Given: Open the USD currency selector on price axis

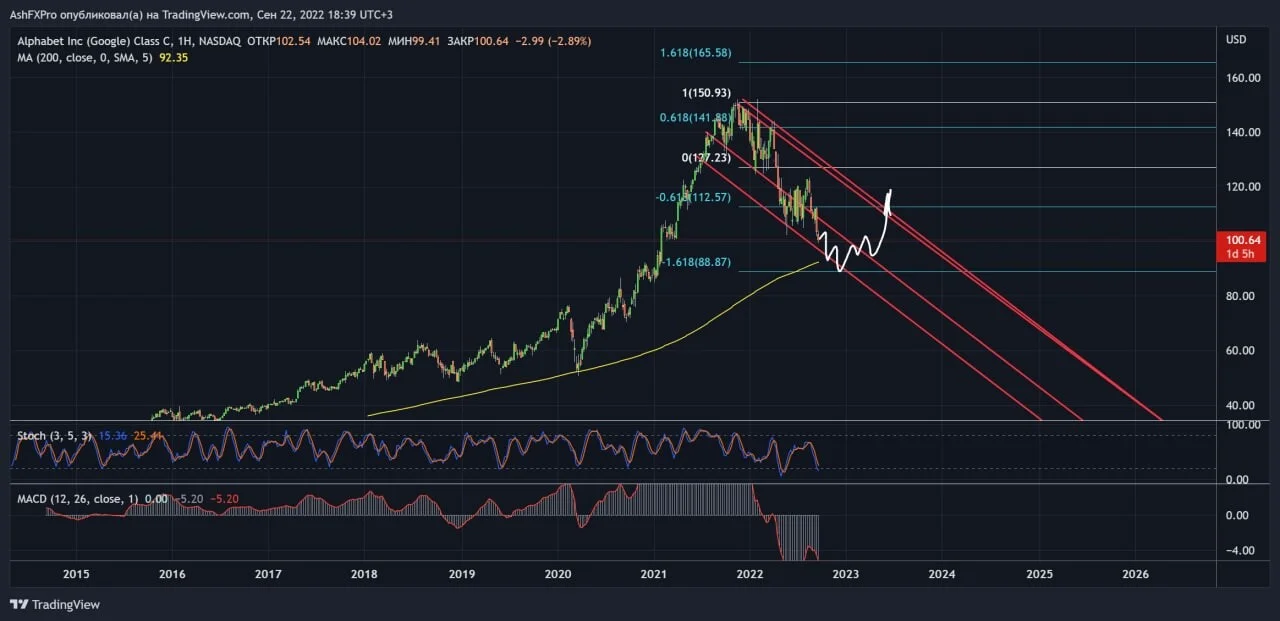Looking at the screenshot, I should click(1236, 40).
